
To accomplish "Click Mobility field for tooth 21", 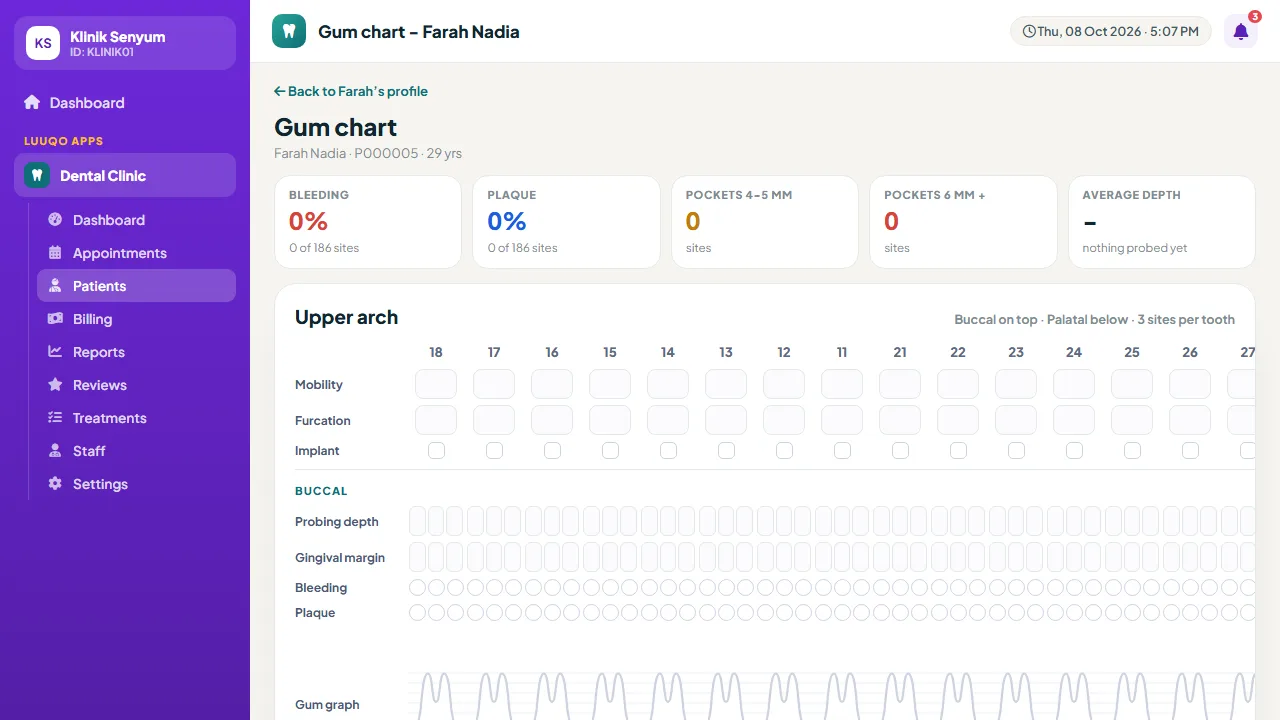I will click(900, 384).
